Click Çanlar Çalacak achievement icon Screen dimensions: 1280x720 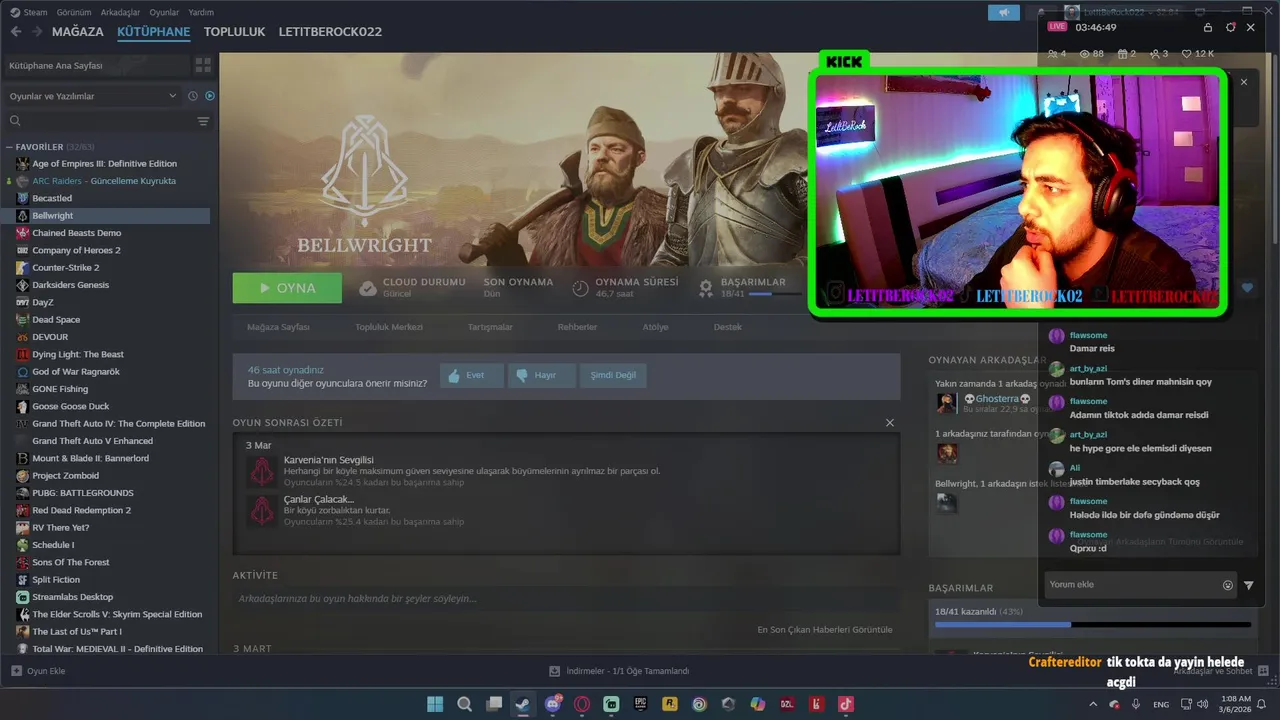(262, 510)
